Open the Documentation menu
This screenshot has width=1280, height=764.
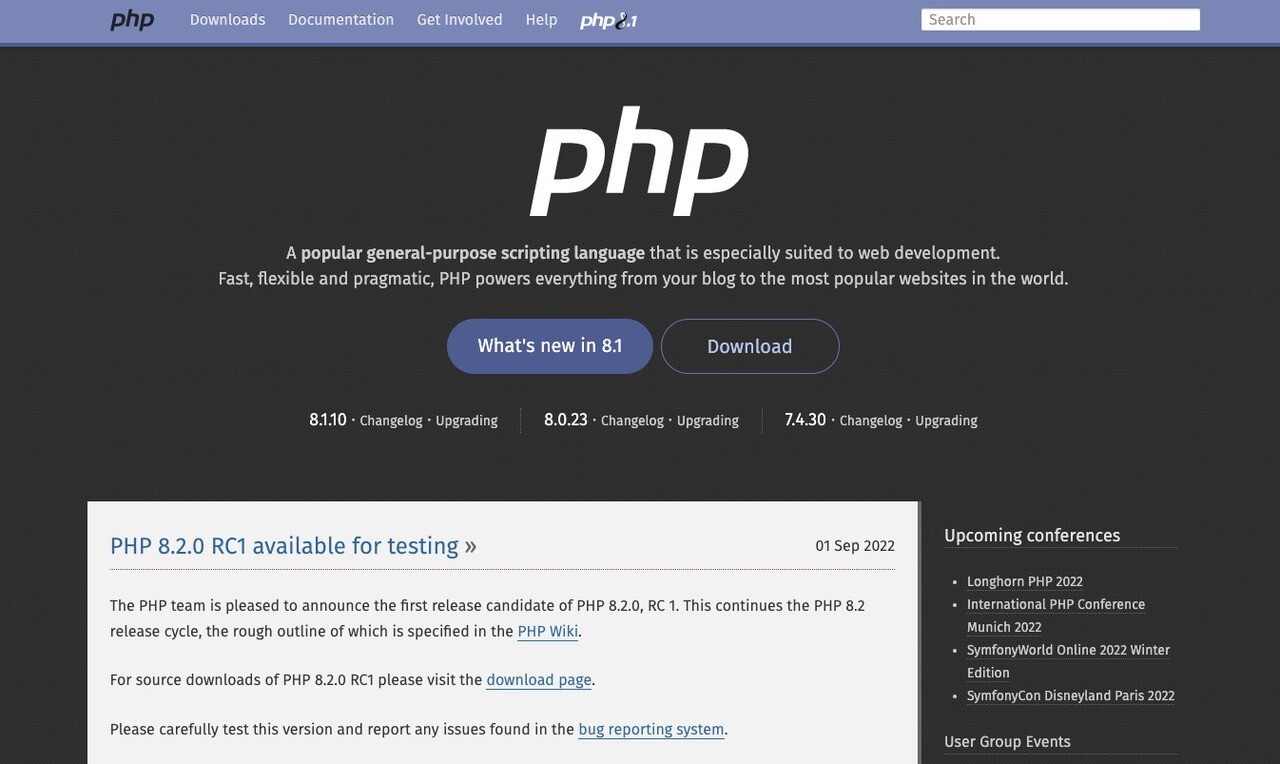tap(341, 20)
